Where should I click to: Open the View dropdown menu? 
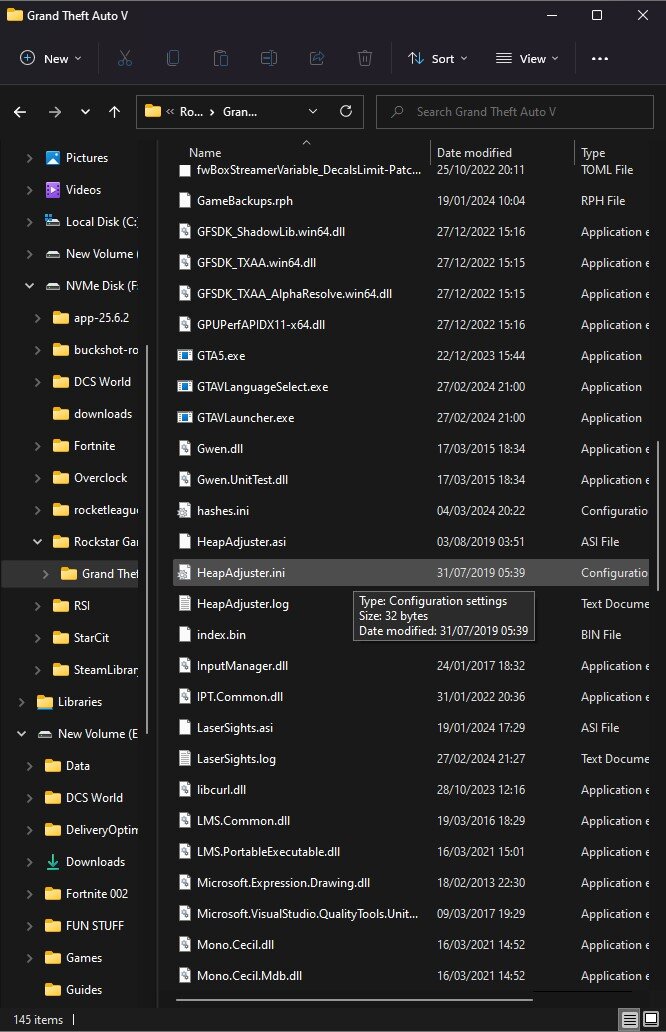[x=527, y=59]
